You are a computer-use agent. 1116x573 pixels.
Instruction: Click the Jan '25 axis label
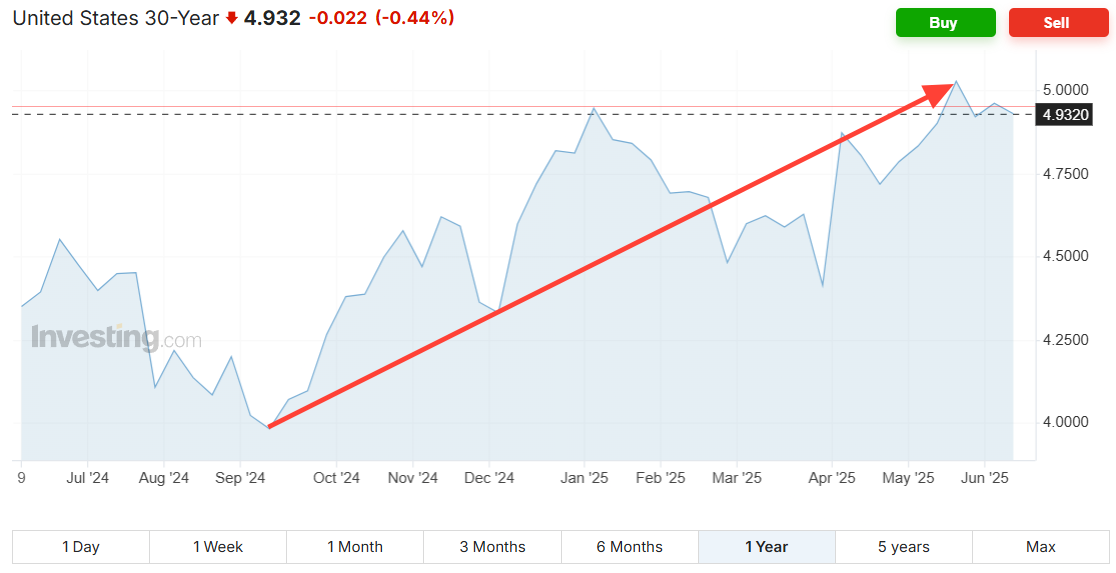click(586, 478)
